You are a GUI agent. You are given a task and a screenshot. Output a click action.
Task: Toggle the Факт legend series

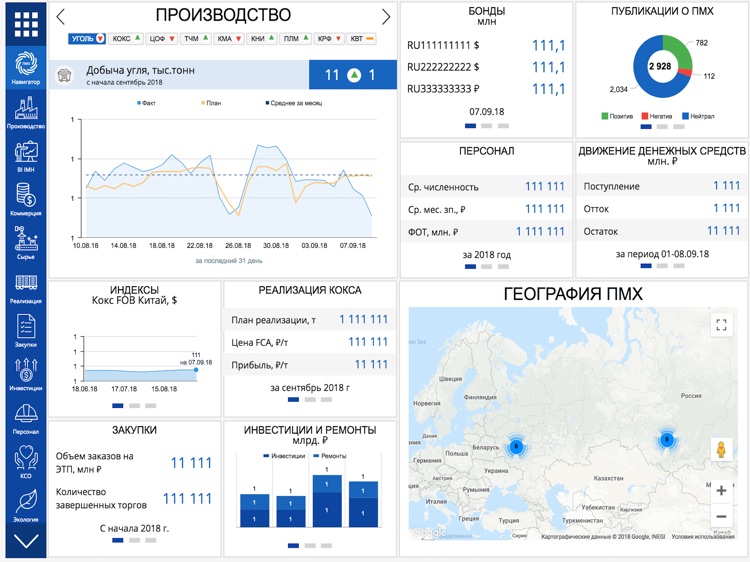pos(146,103)
